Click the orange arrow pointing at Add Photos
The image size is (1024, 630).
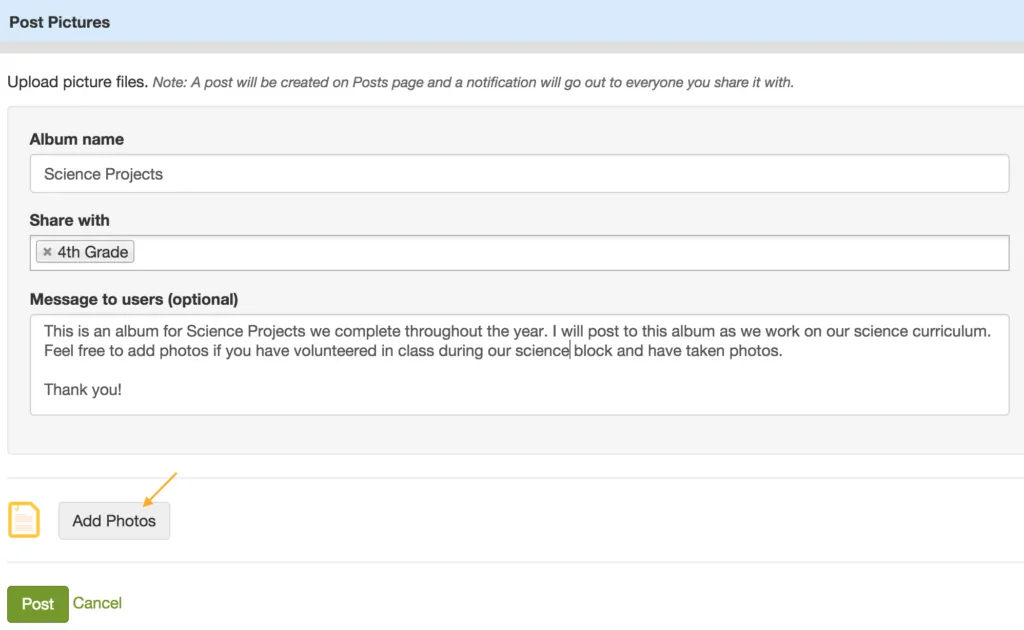coord(160,489)
